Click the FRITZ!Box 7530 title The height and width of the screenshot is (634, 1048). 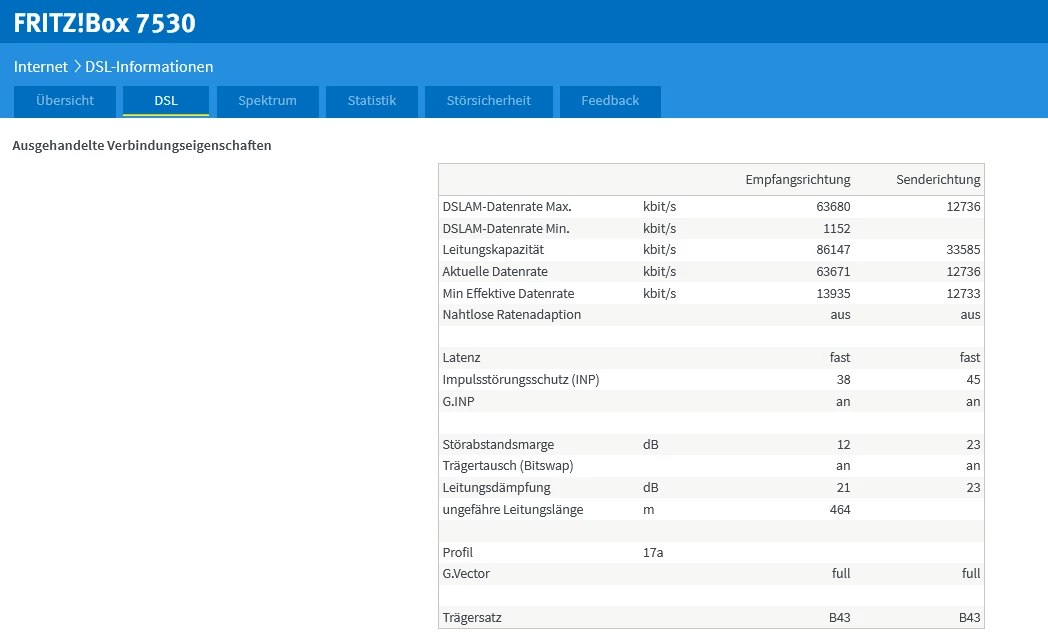click(104, 22)
